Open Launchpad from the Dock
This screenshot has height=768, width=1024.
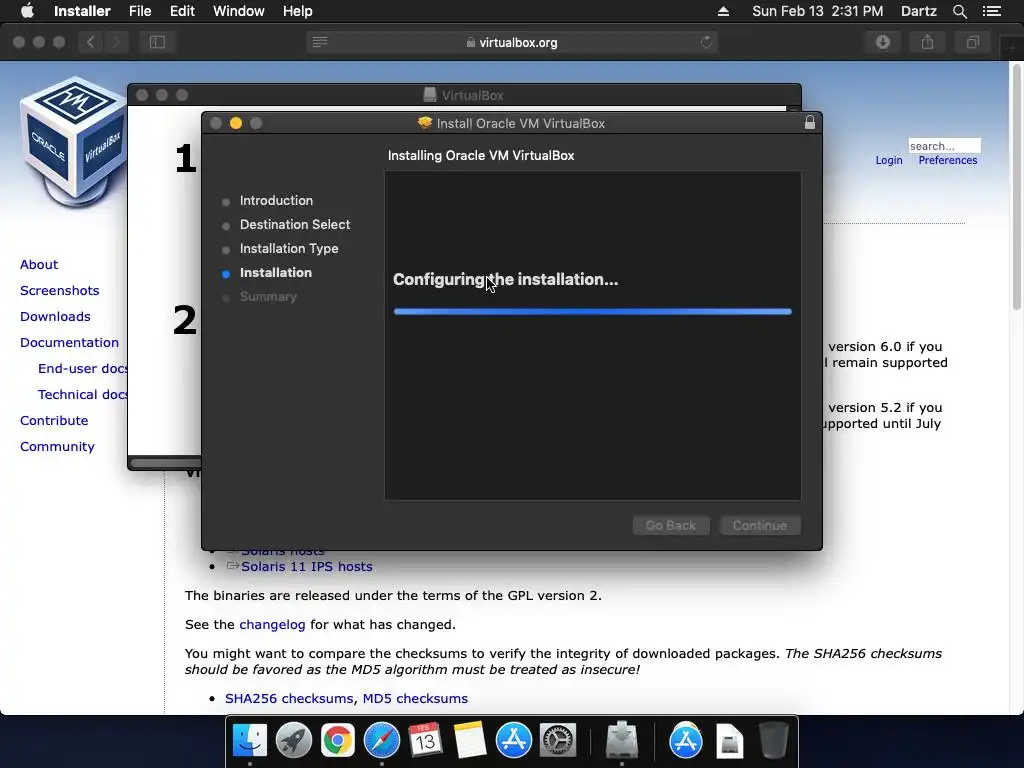click(x=294, y=741)
